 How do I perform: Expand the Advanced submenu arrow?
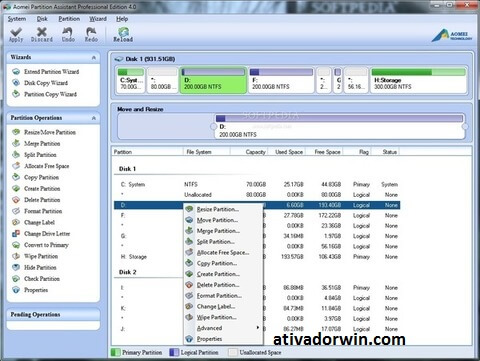click(258, 328)
